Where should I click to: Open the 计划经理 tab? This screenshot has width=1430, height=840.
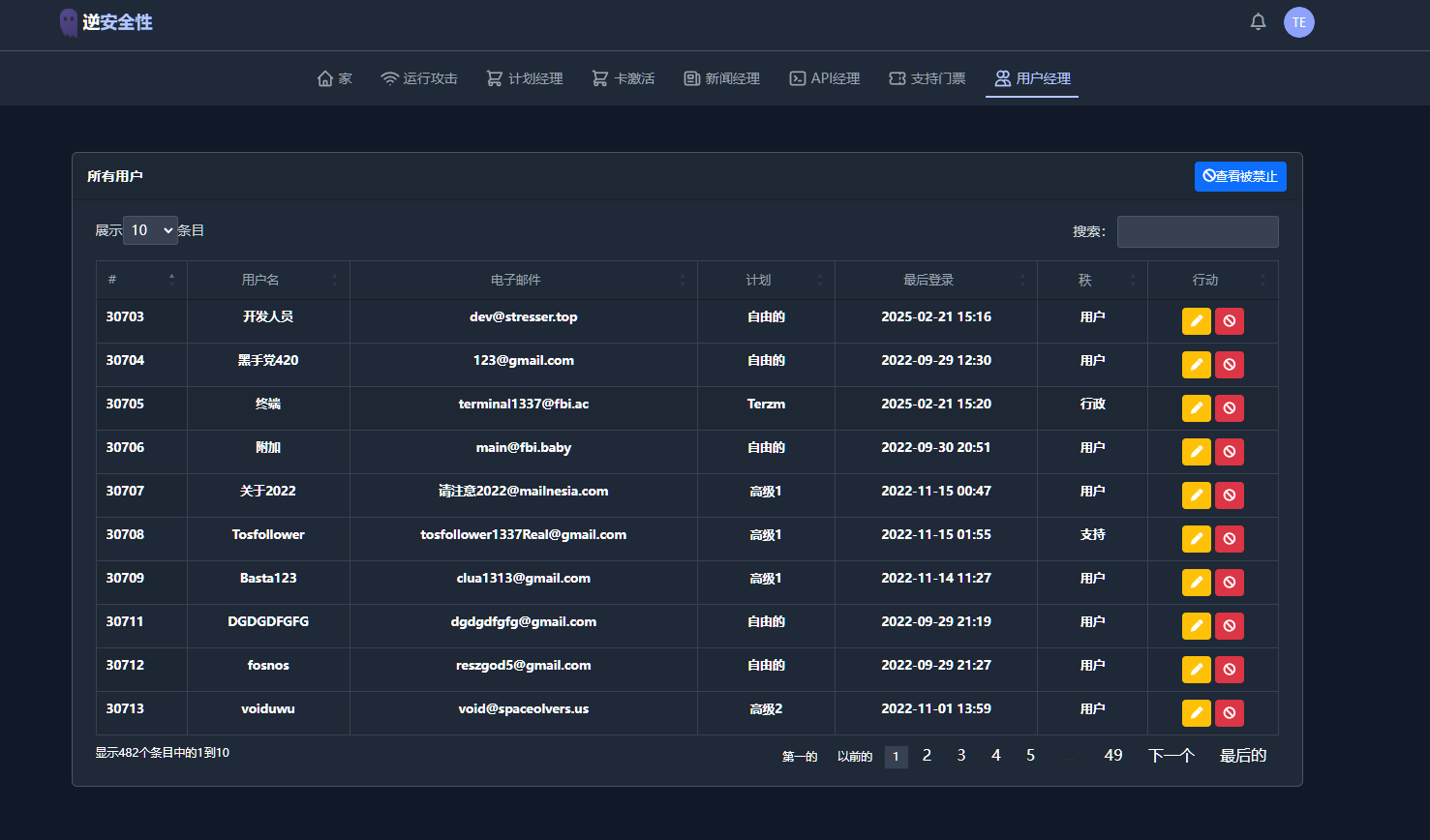pos(525,78)
